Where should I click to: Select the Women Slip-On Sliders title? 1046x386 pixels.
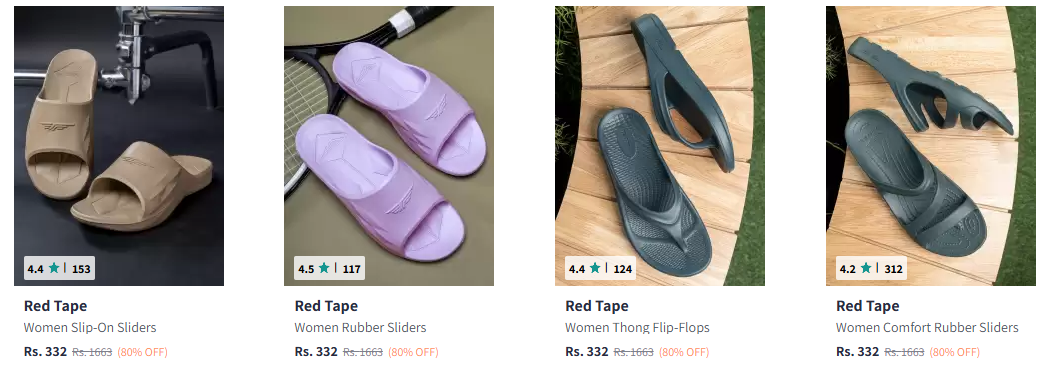90,327
